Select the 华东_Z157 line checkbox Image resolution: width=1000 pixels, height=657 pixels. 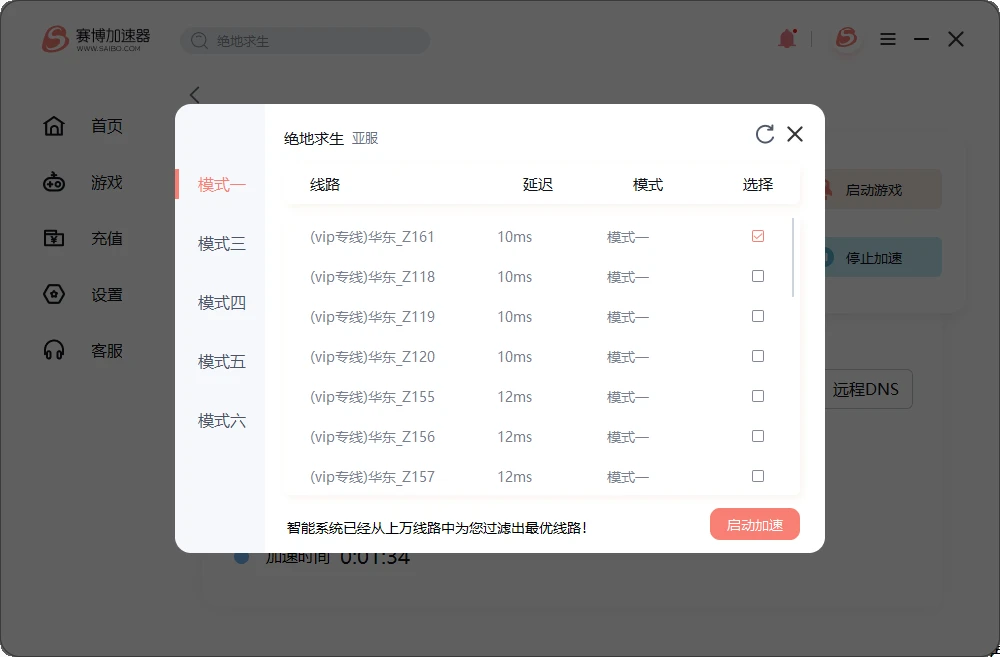coord(758,476)
